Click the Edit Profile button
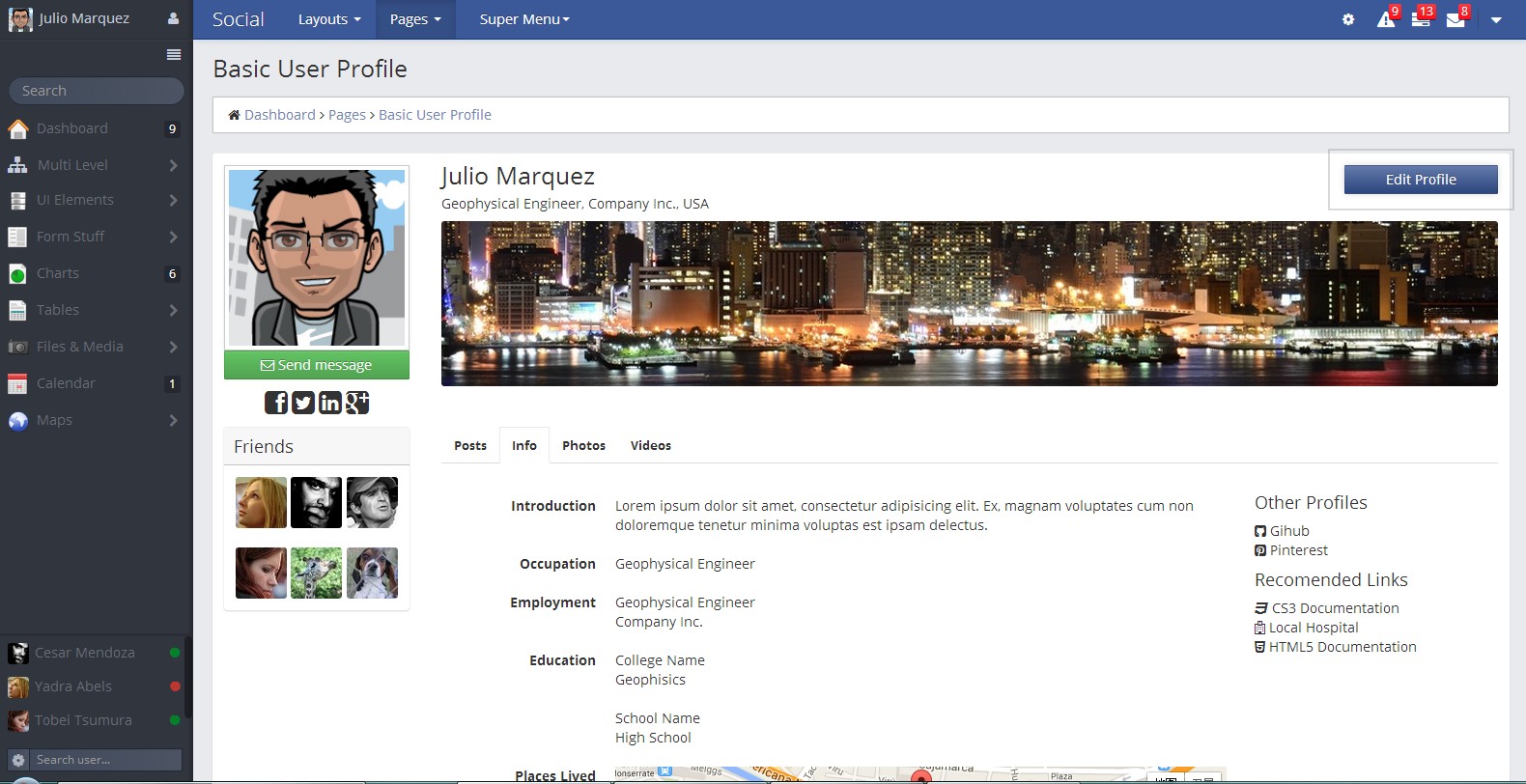Screen dimensions: 1526x784 coord(1421,180)
